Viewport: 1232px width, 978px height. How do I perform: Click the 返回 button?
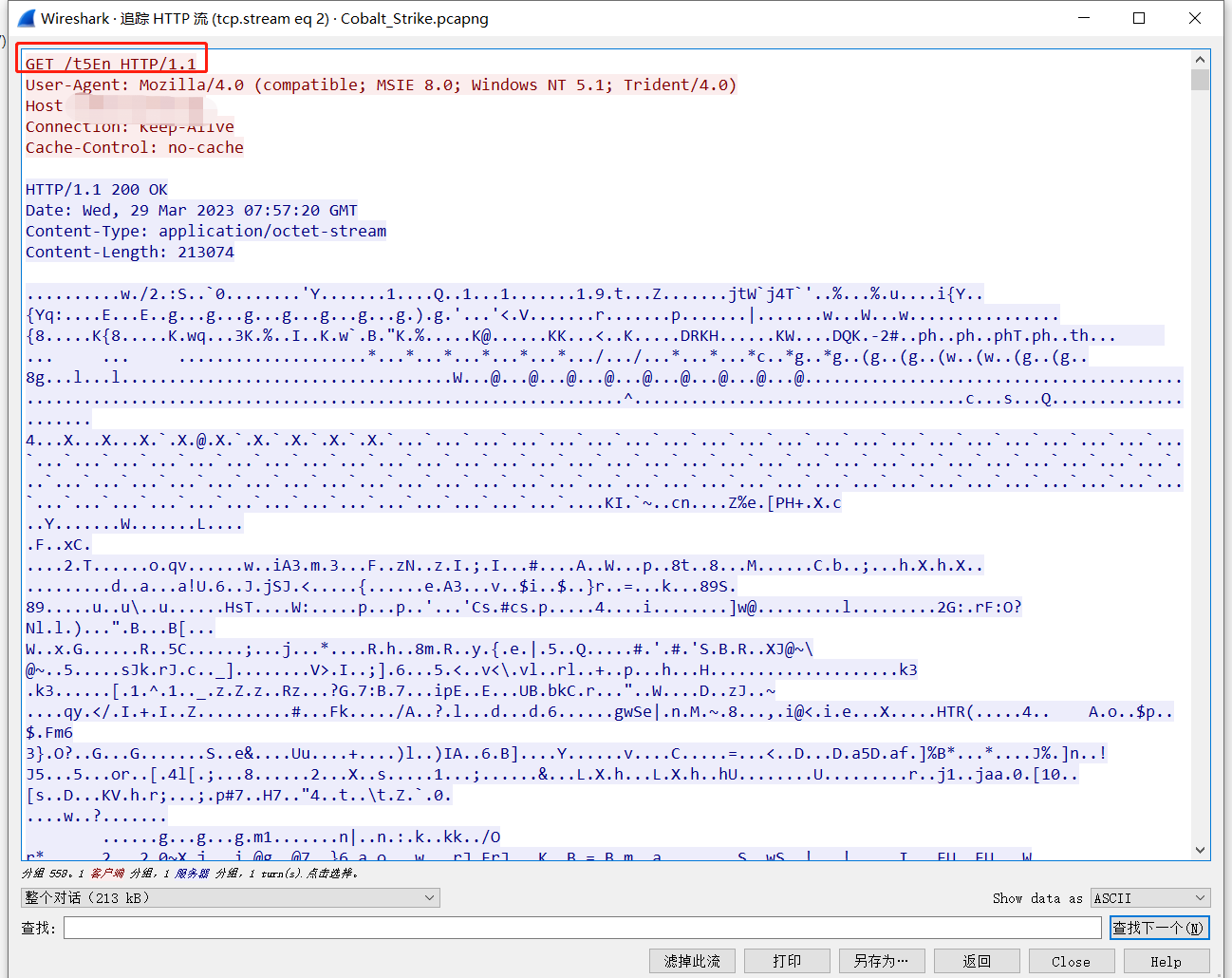tap(977, 961)
